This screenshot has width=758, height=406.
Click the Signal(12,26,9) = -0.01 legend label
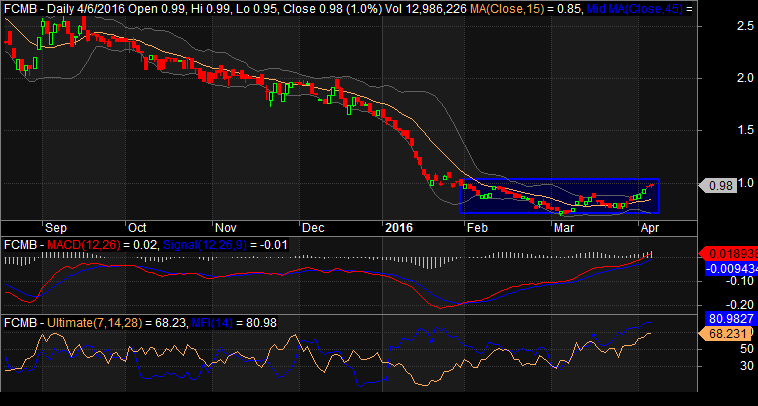click(225, 245)
